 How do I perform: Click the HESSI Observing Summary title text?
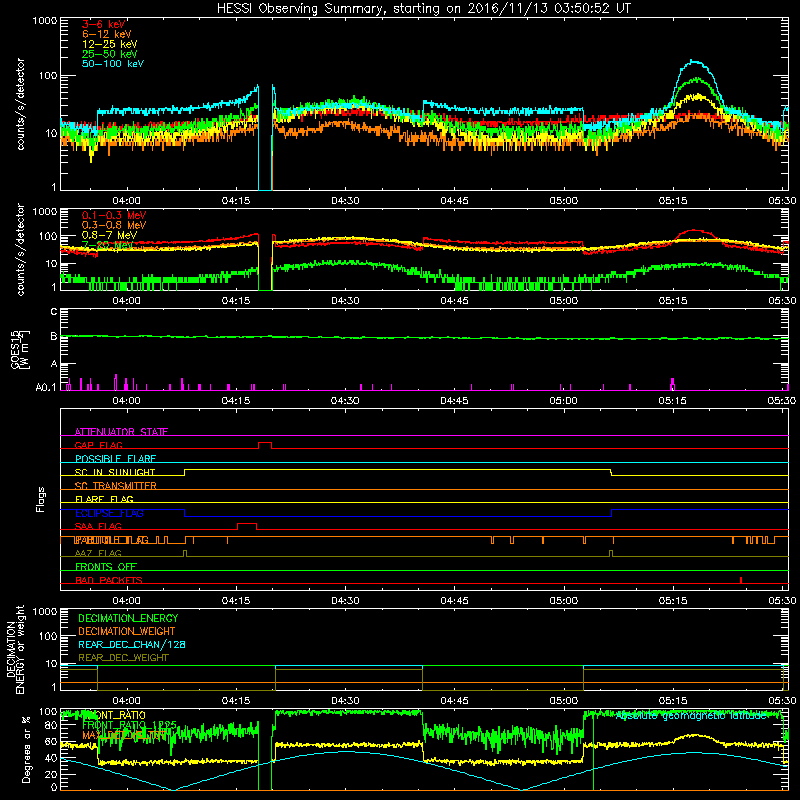pyautogui.click(x=424, y=9)
